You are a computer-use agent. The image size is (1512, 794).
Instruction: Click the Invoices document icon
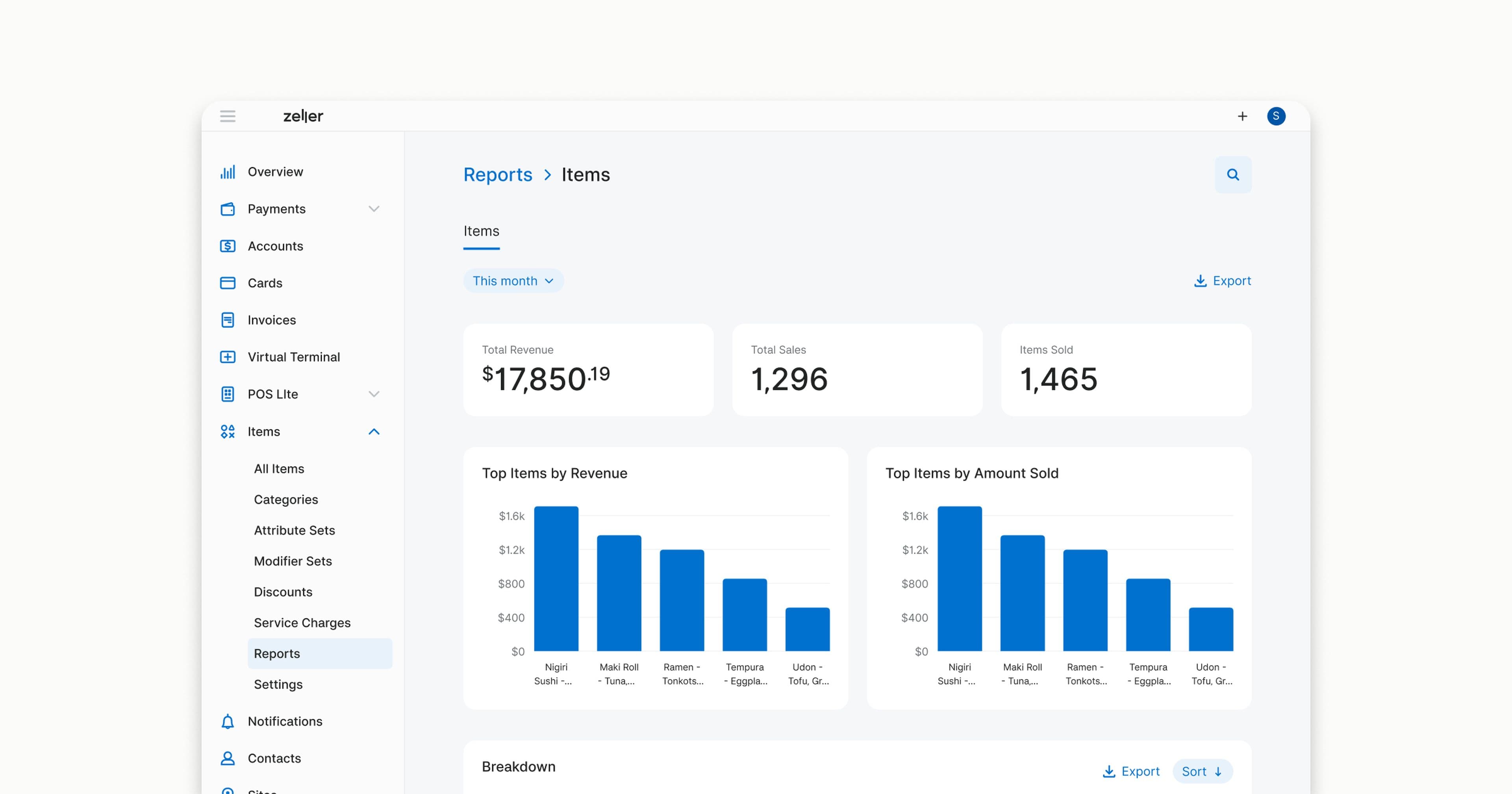[x=228, y=320]
